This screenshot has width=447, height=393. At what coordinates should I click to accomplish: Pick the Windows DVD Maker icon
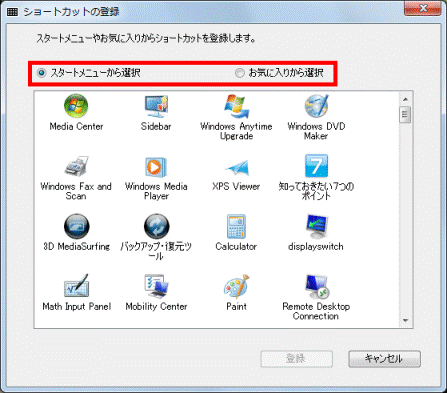coord(316,106)
